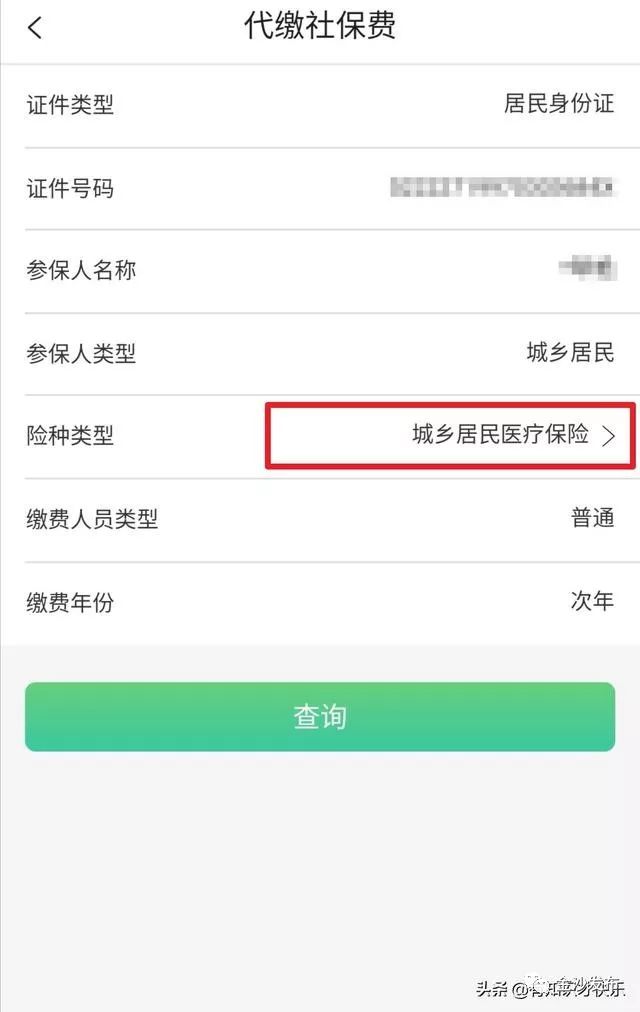Click the watermark logo icon near 头条

click(x=538, y=987)
